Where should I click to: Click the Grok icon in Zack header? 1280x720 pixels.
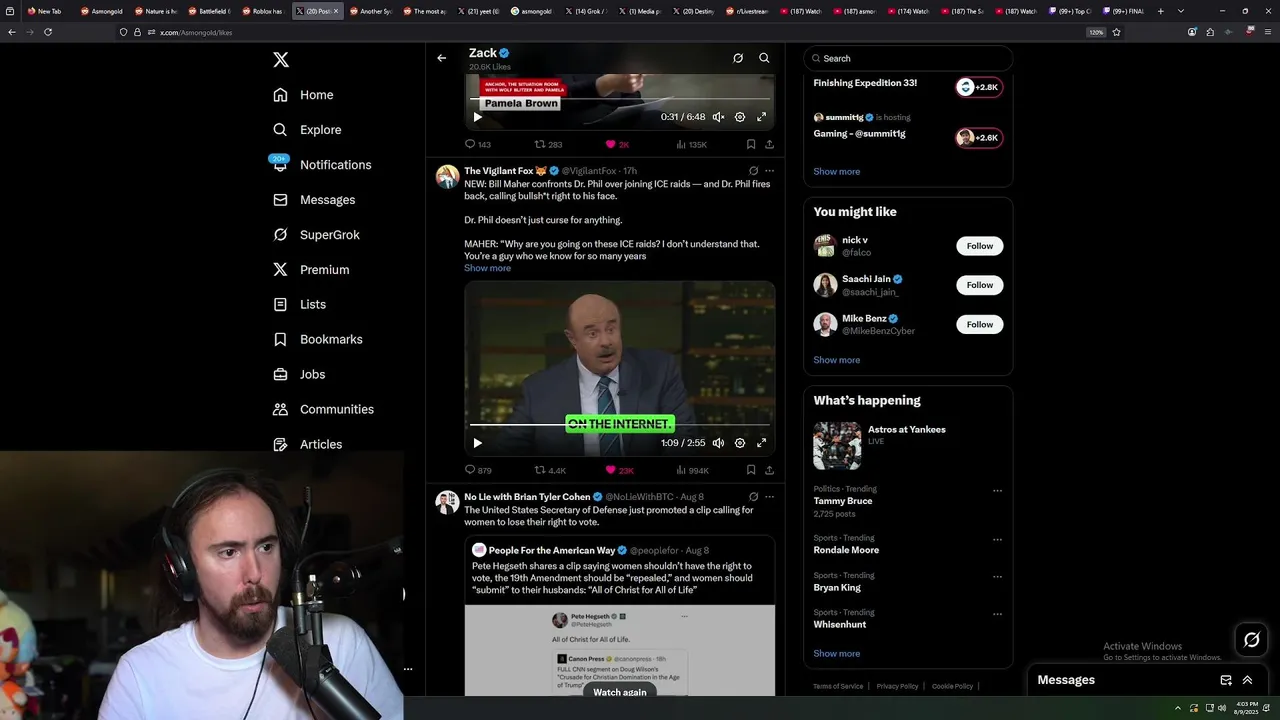(x=738, y=58)
